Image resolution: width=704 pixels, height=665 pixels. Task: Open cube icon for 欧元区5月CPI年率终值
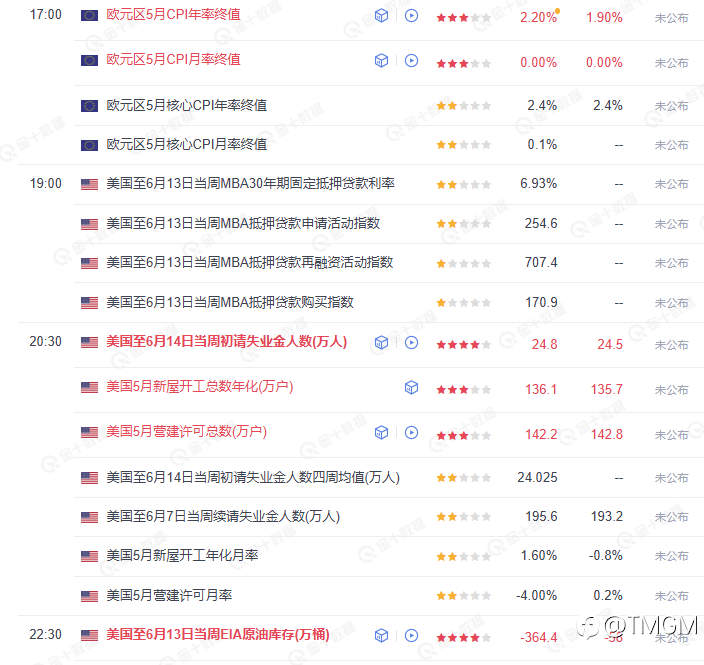[381, 16]
